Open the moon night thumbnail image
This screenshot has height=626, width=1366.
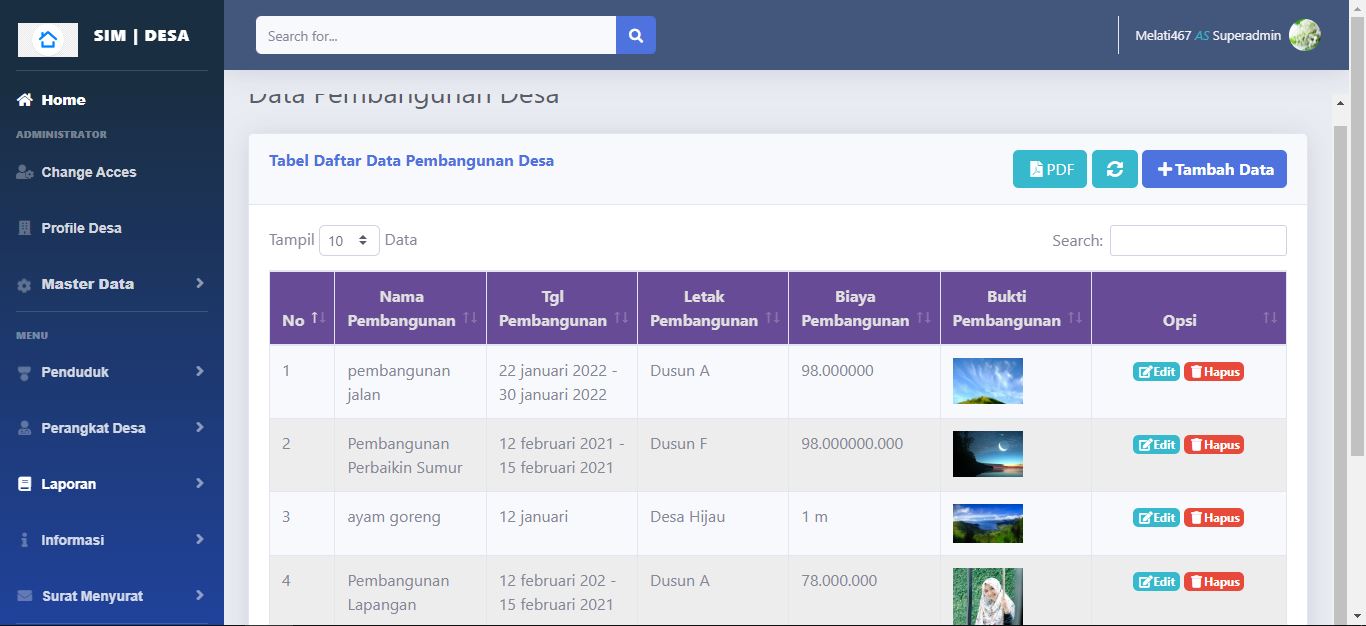tap(987, 454)
